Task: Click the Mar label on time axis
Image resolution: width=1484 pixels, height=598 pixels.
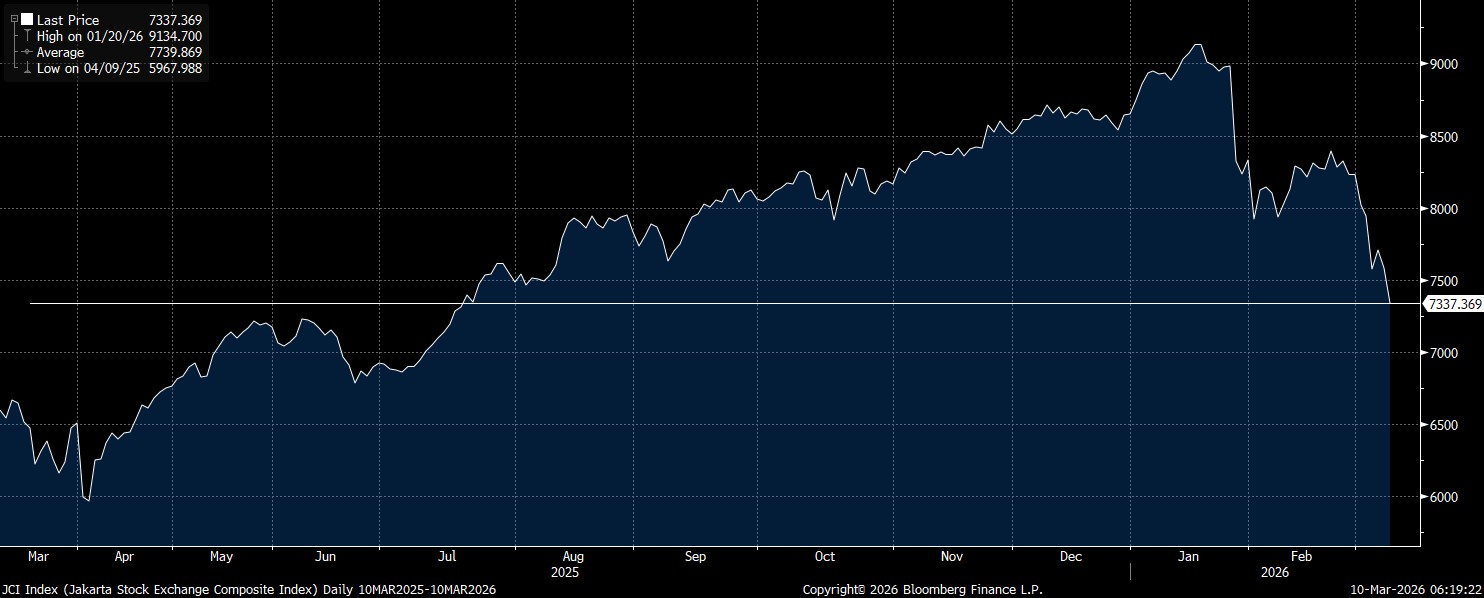Action: tap(38, 556)
